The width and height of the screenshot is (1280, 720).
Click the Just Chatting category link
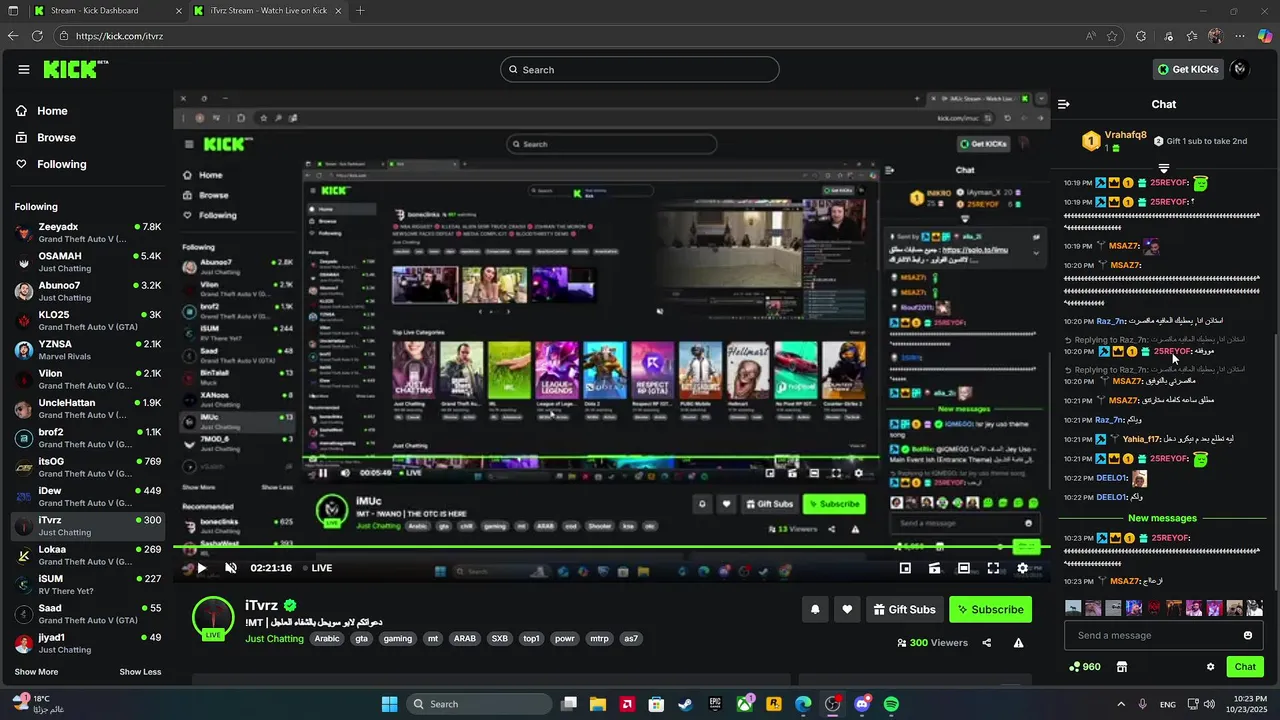tap(274, 639)
